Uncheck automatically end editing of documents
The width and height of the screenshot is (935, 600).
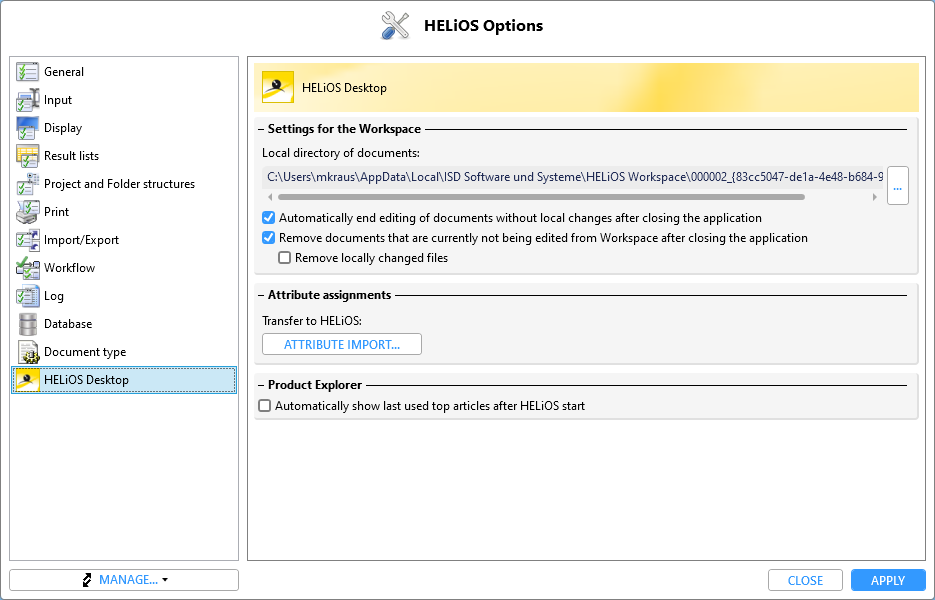tap(268, 218)
